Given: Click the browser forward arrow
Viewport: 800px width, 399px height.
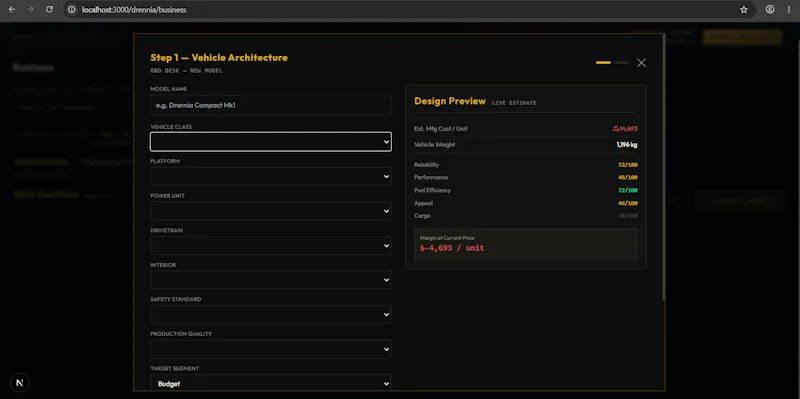Looking at the screenshot, I should point(31,10).
